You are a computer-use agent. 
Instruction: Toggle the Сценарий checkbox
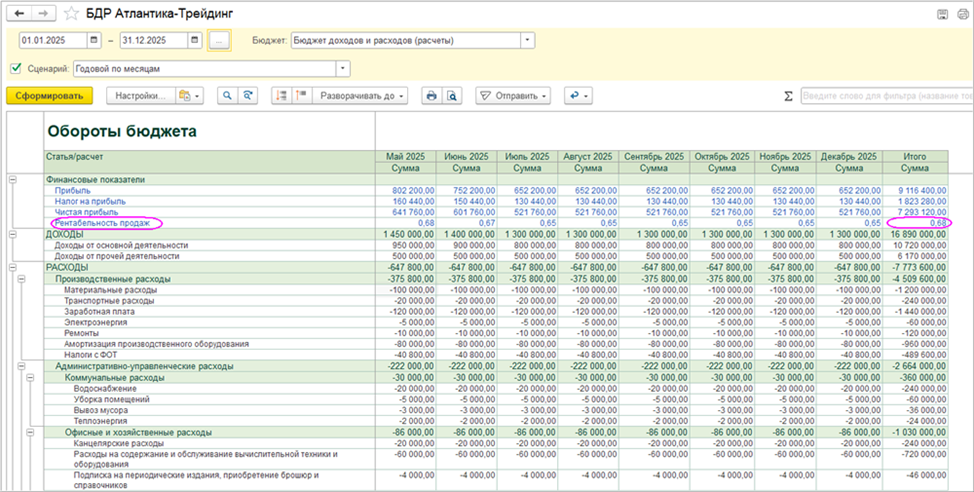click(x=15, y=68)
